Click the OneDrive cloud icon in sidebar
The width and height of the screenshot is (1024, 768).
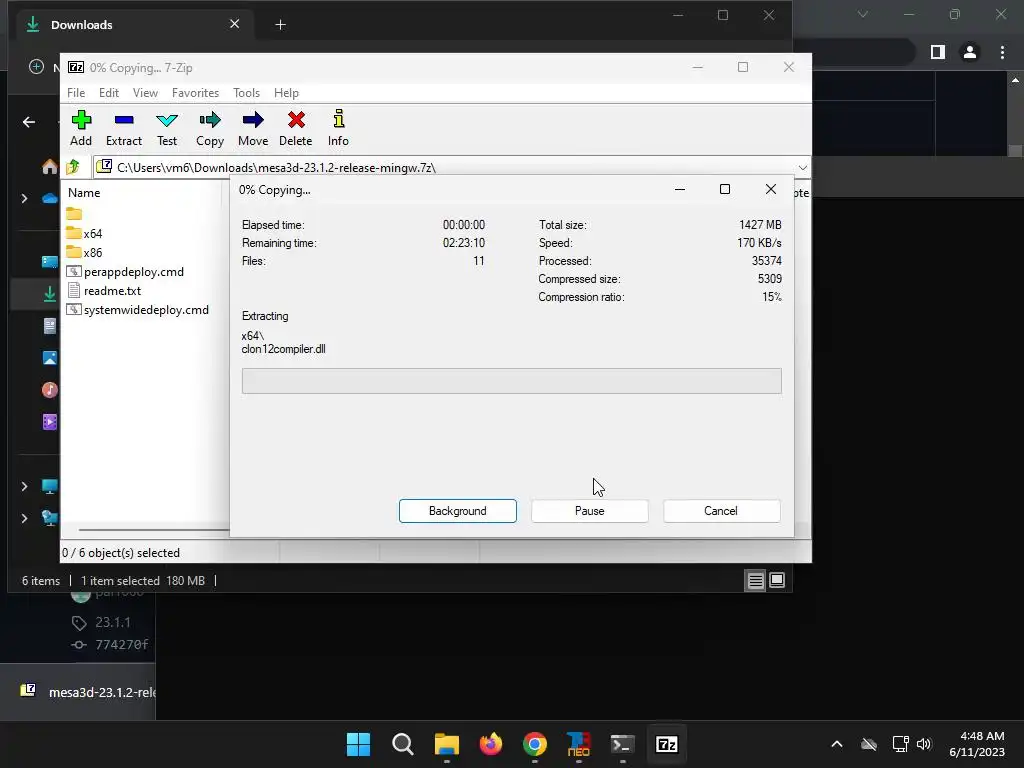50,198
